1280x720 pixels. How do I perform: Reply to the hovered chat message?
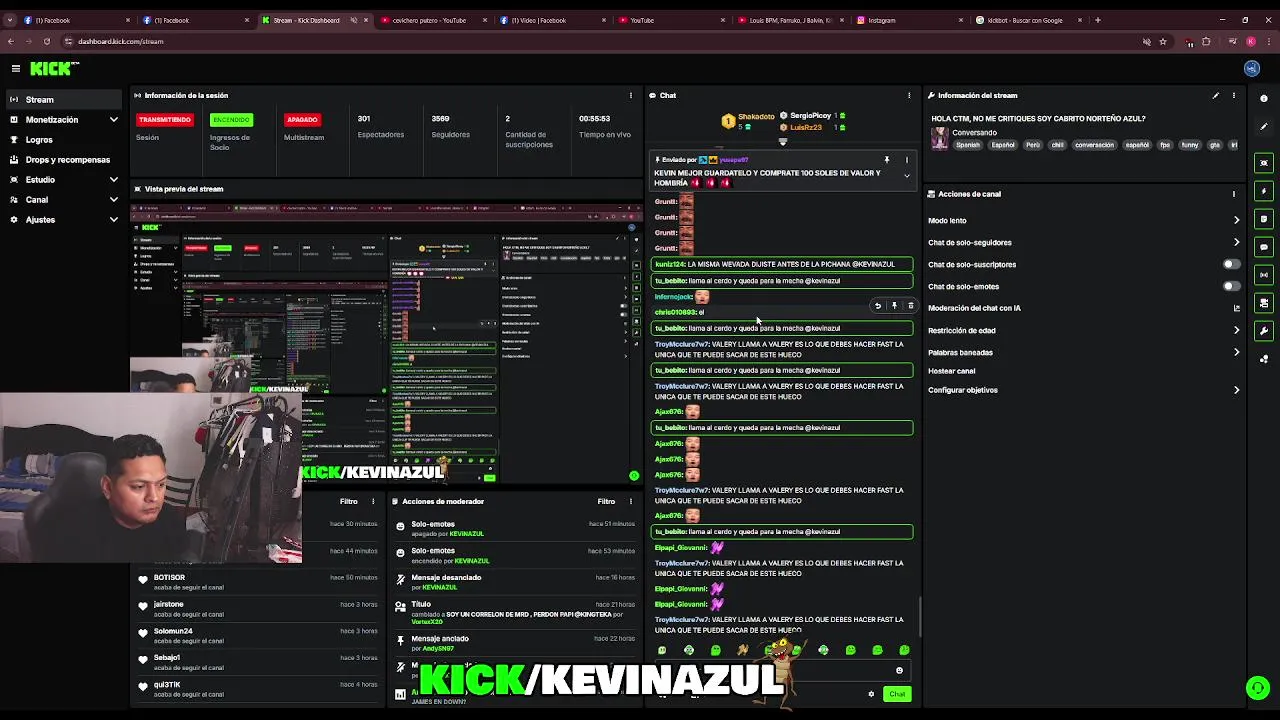click(878, 306)
